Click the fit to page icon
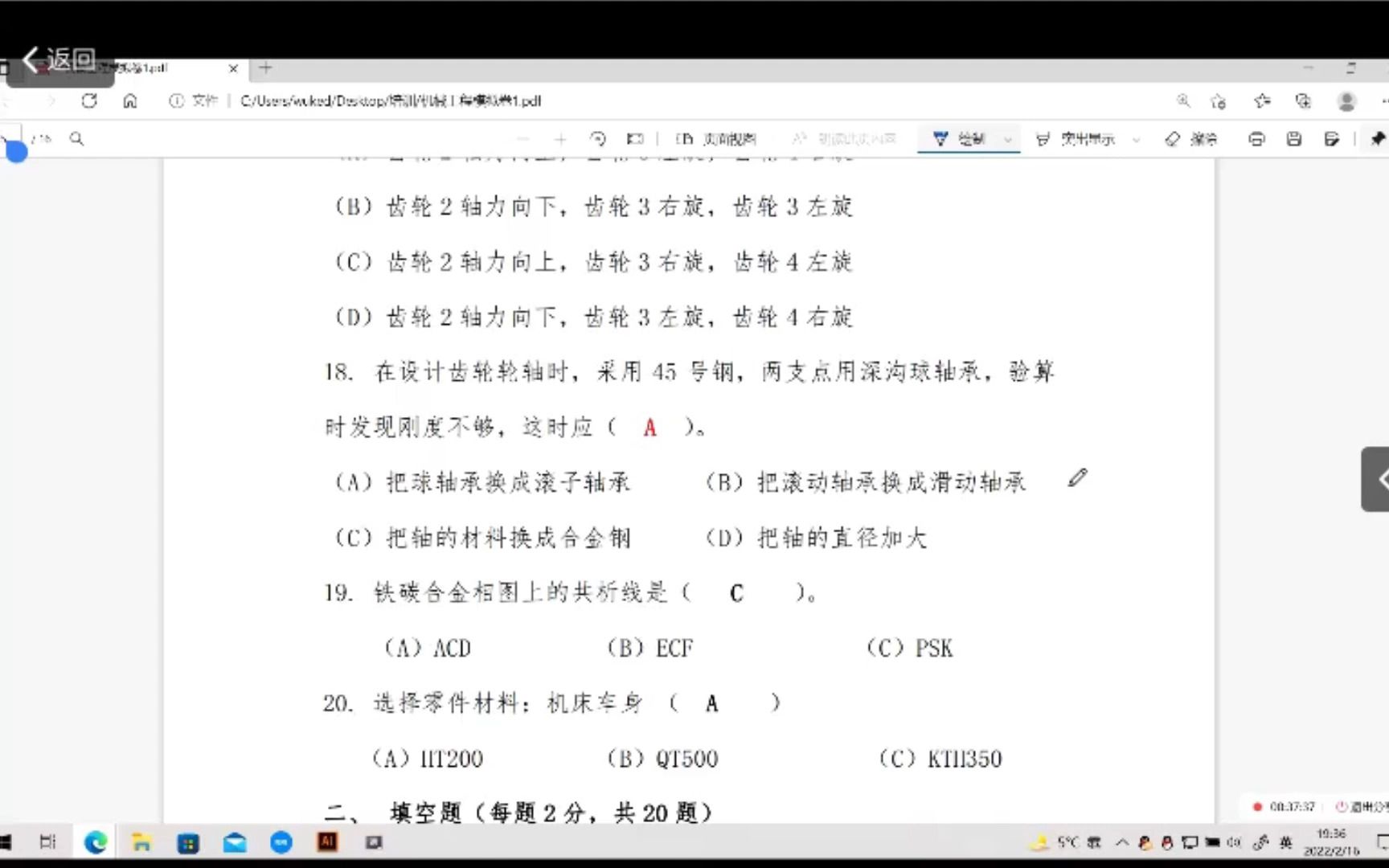1389x868 pixels. click(x=635, y=139)
